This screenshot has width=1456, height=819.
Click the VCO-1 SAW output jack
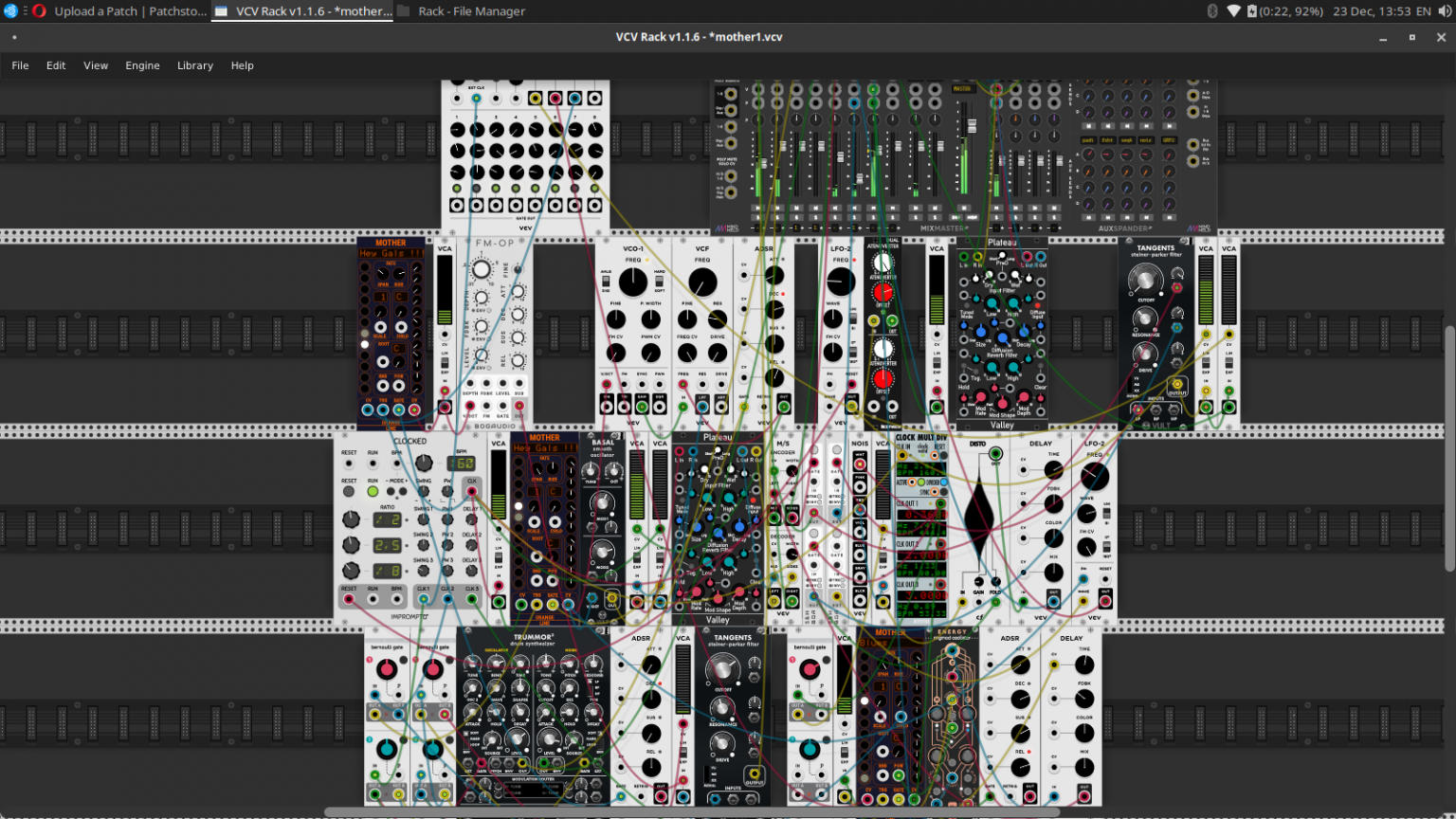tap(642, 408)
